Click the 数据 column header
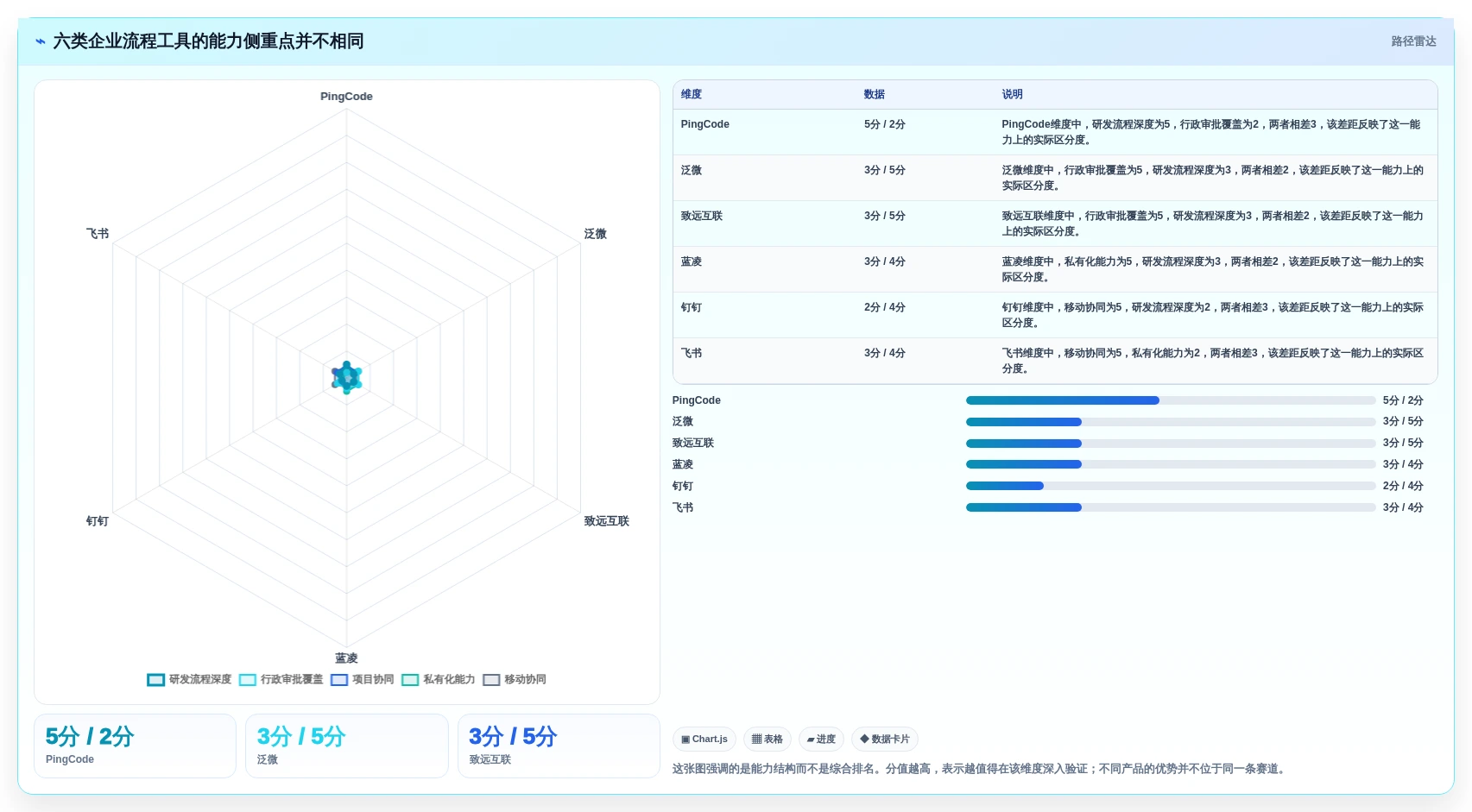 (x=875, y=94)
